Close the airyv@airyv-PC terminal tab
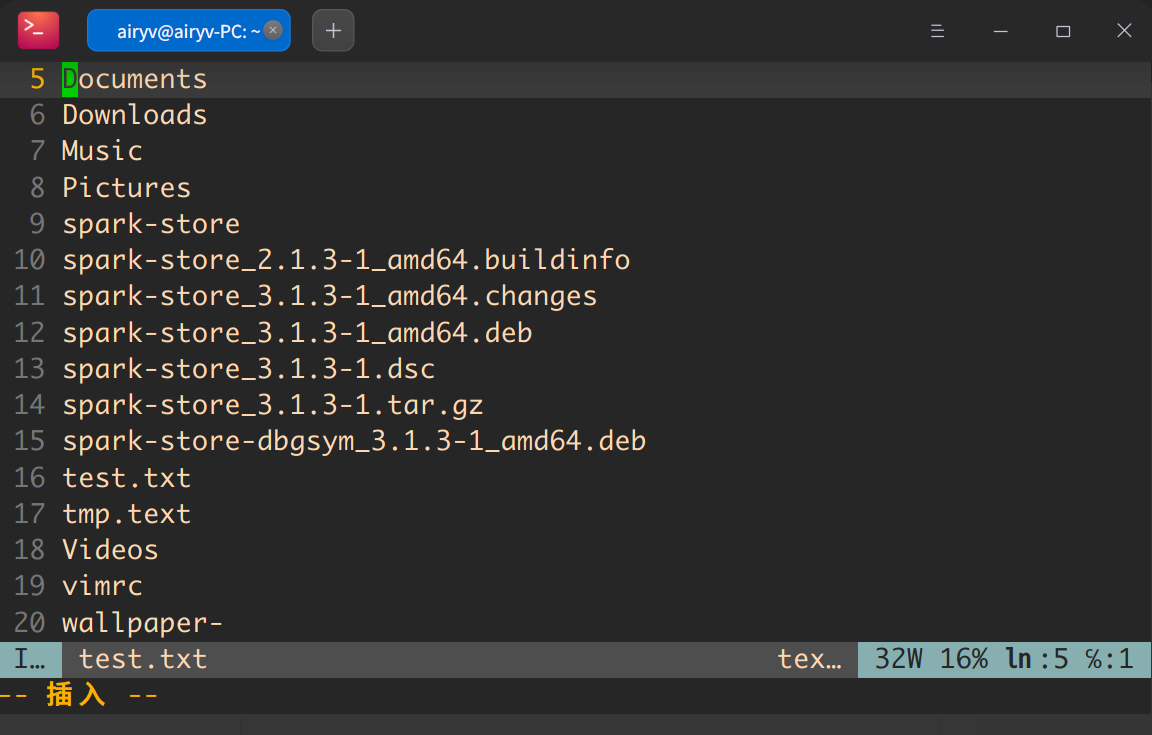This screenshot has height=735, width=1152. pos(273,30)
